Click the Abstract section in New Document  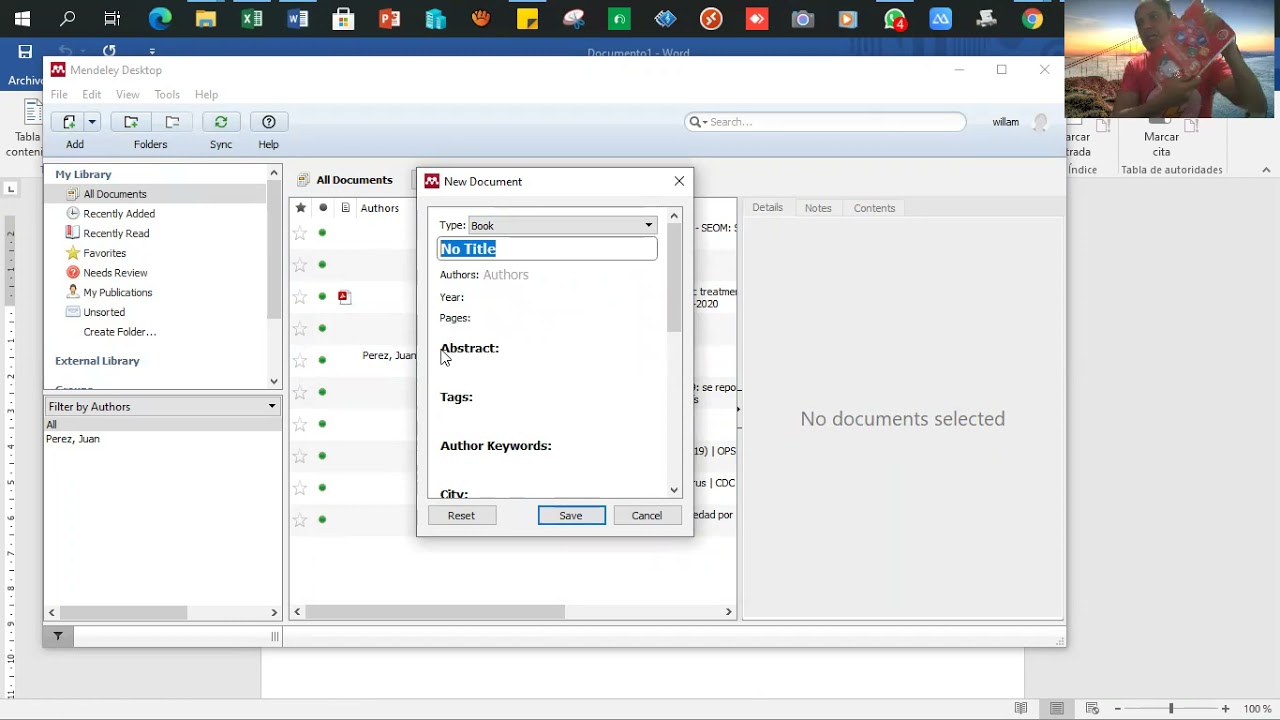point(469,348)
